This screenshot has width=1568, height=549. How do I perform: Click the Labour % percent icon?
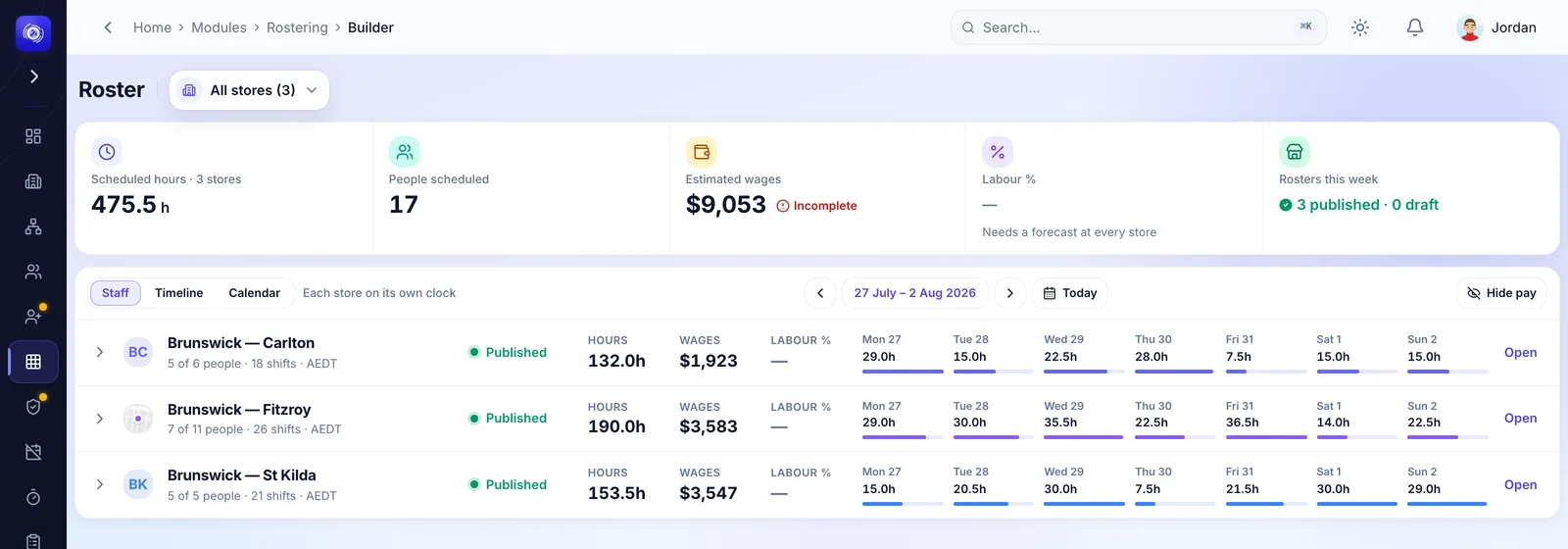click(x=998, y=152)
